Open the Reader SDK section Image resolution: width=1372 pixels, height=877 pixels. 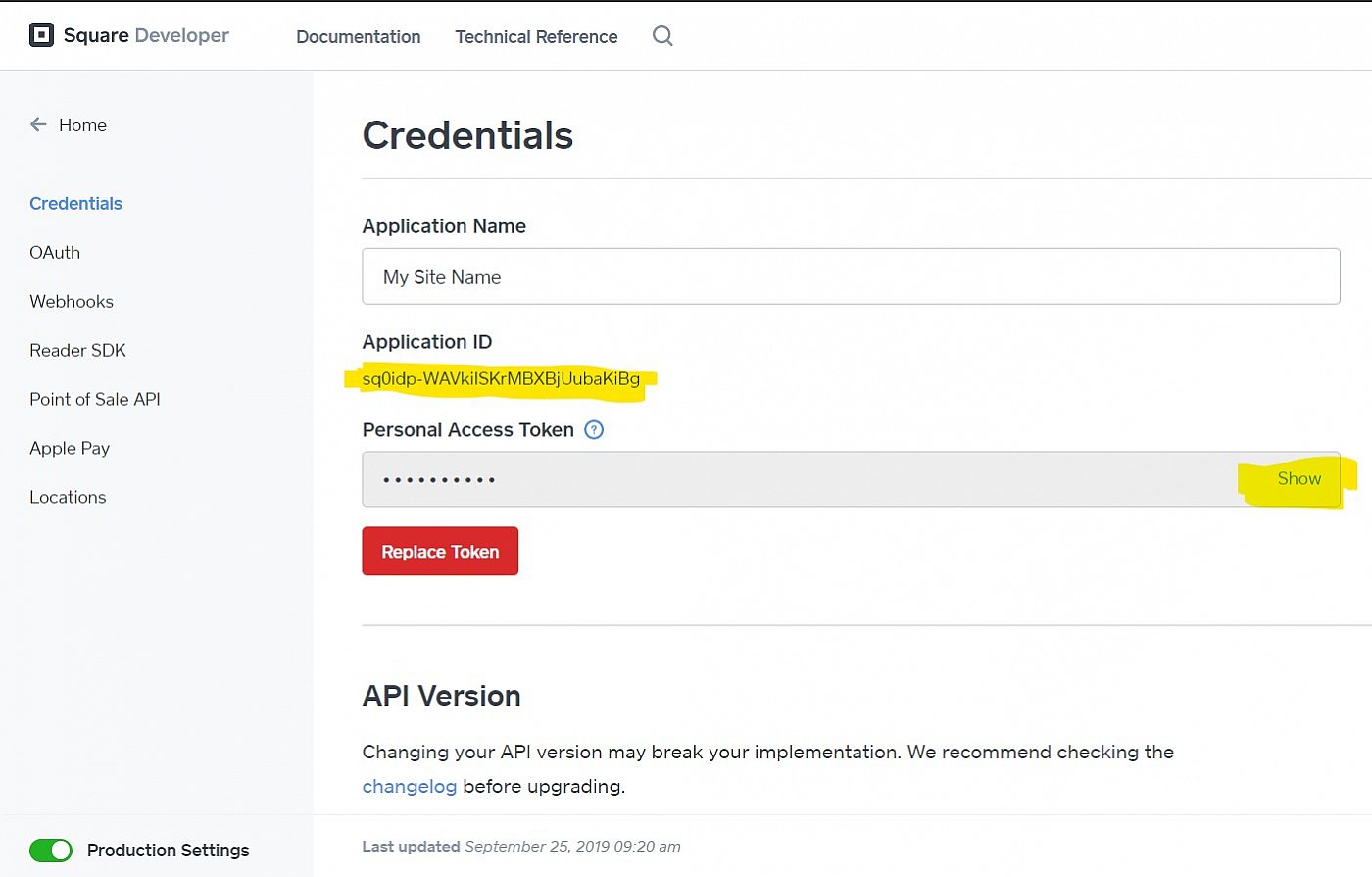[x=77, y=350]
